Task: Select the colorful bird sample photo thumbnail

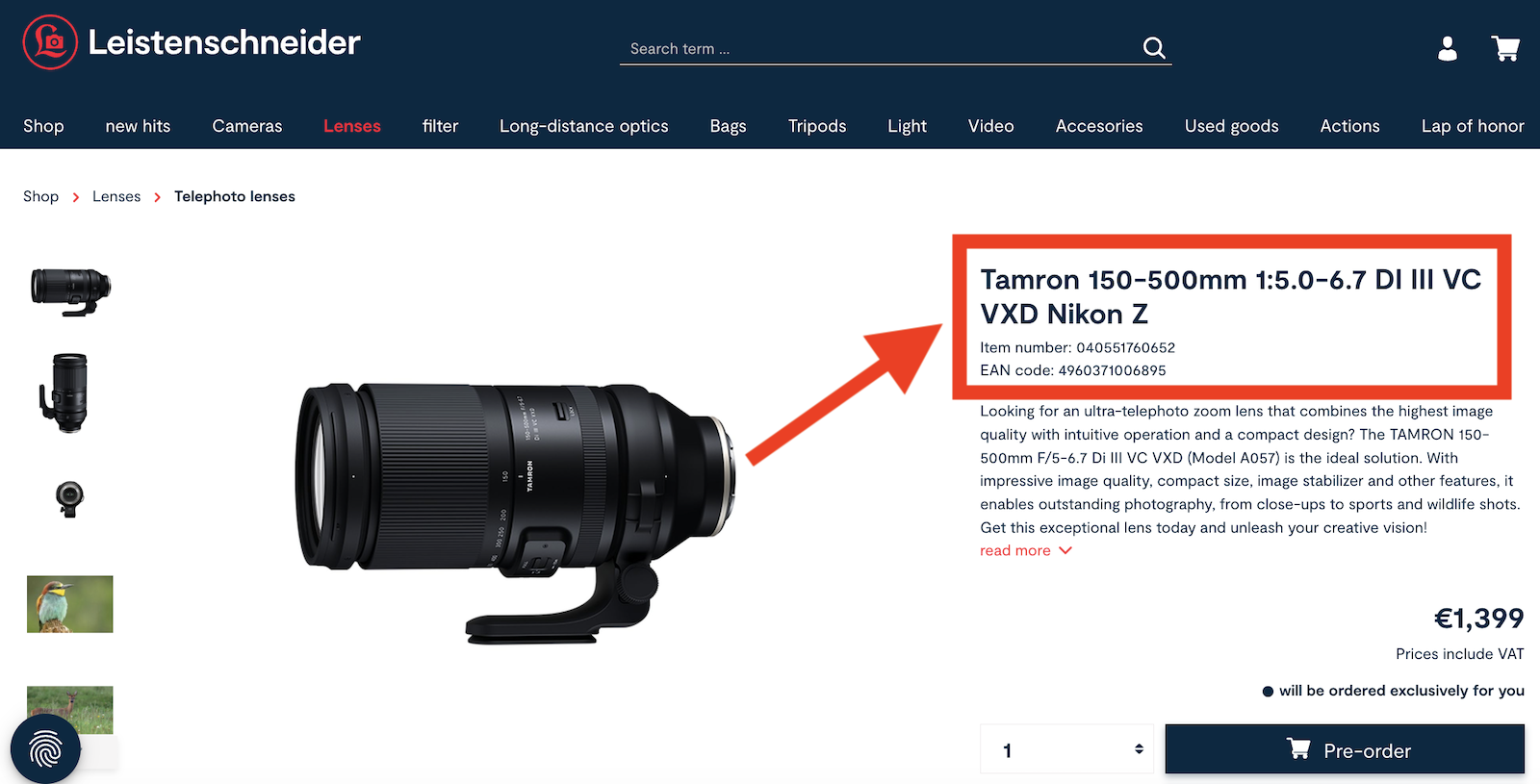Action: point(70,604)
